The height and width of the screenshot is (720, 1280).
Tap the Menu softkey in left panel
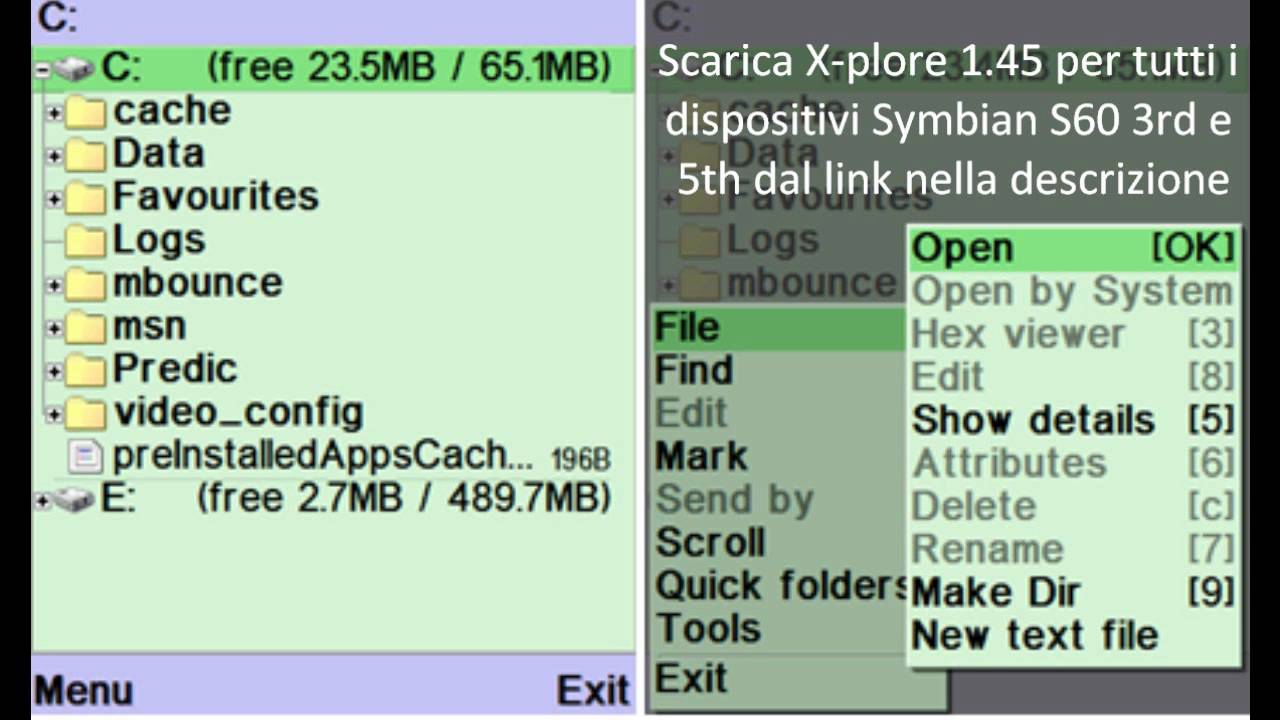point(84,691)
